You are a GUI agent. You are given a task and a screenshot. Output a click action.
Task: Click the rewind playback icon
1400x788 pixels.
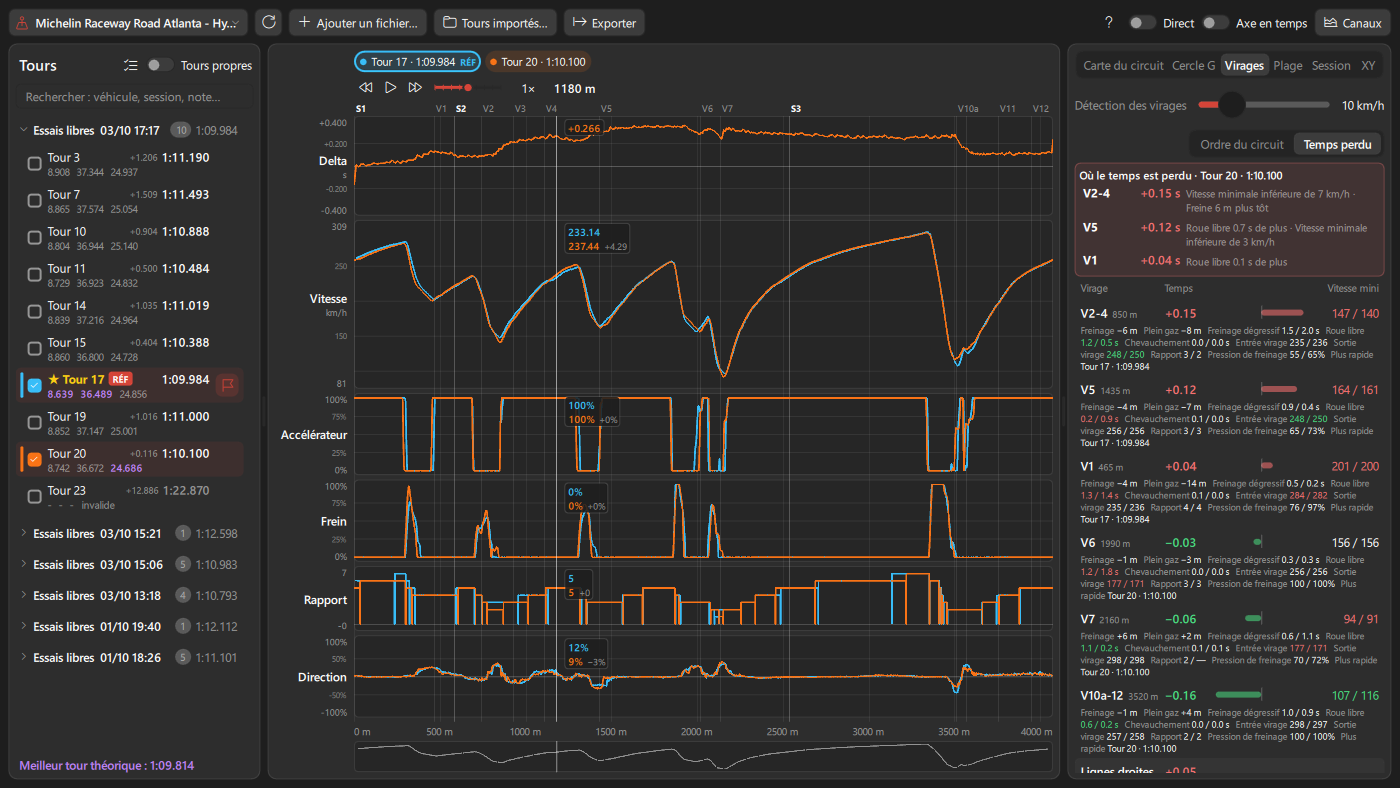pos(366,88)
